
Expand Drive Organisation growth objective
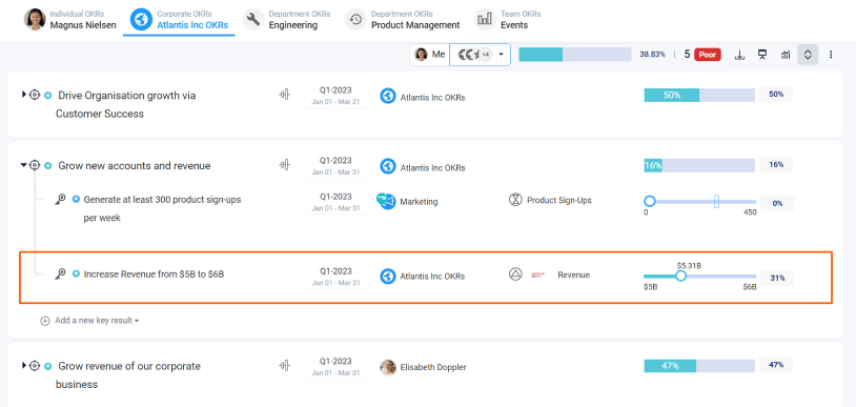(x=24, y=94)
